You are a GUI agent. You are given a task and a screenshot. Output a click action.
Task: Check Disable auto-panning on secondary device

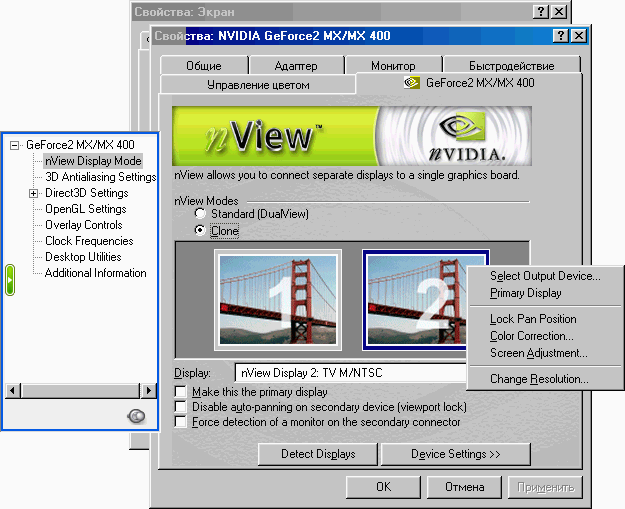tap(181, 407)
